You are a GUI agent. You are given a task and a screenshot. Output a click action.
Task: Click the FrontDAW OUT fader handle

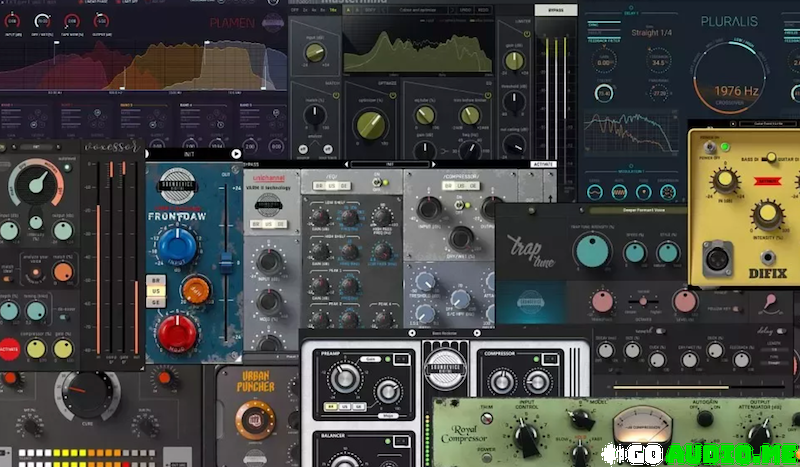tap(226, 262)
